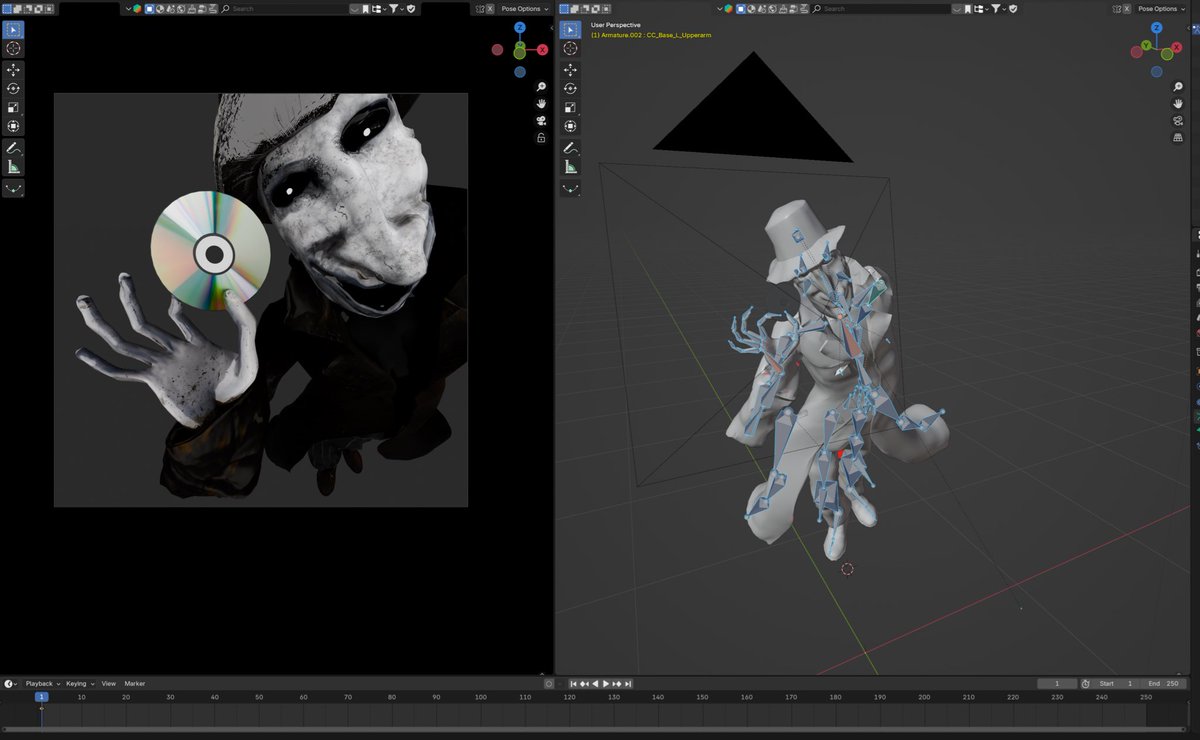Open Pose Options dropdown in User Perspective viewport
The image size is (1200, 740).
pyautogui.click(x=1160, y=8)
